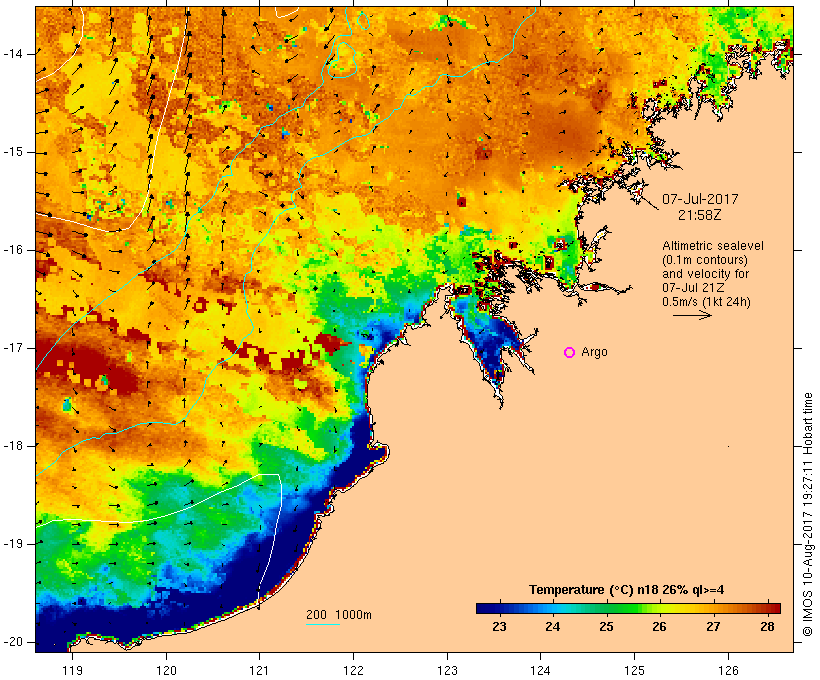Click latitude axis label '-16'
820x680 pixels.
[x=13, y=250]
